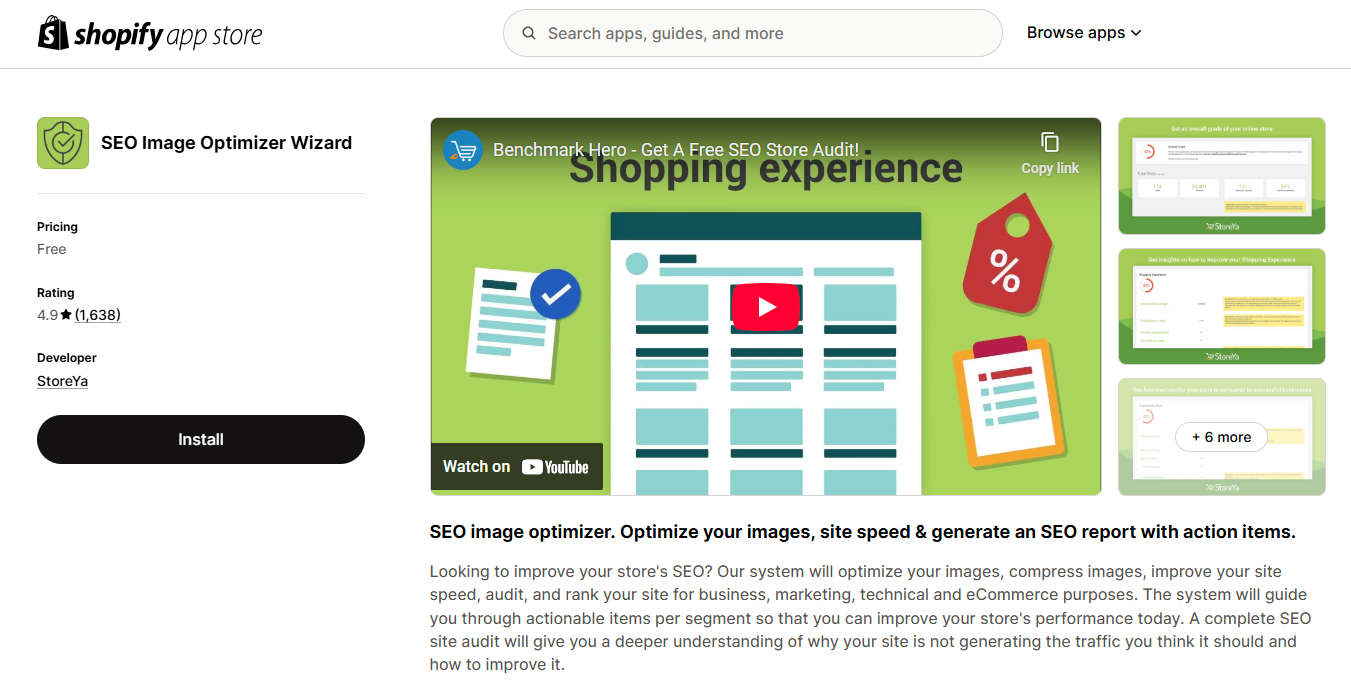The height and width of the screenshot is (694, 1351).
Task: View reviews by clicking the 1,638 link
Action: pyautogui.click(x=99, y=314)
